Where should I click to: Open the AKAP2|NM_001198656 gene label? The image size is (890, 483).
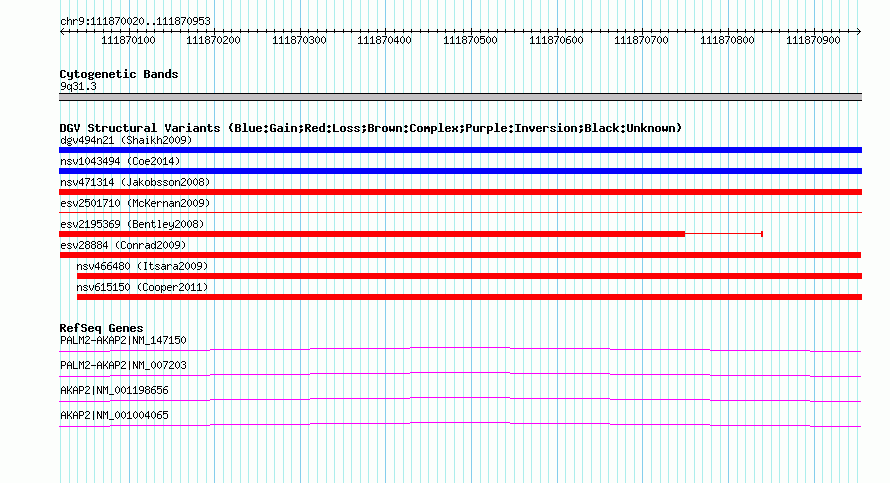(x=114, y=390)
